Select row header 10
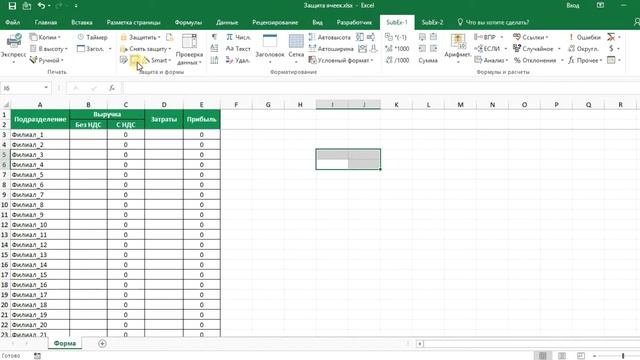 pyautogui.click(x=4, y=205)
